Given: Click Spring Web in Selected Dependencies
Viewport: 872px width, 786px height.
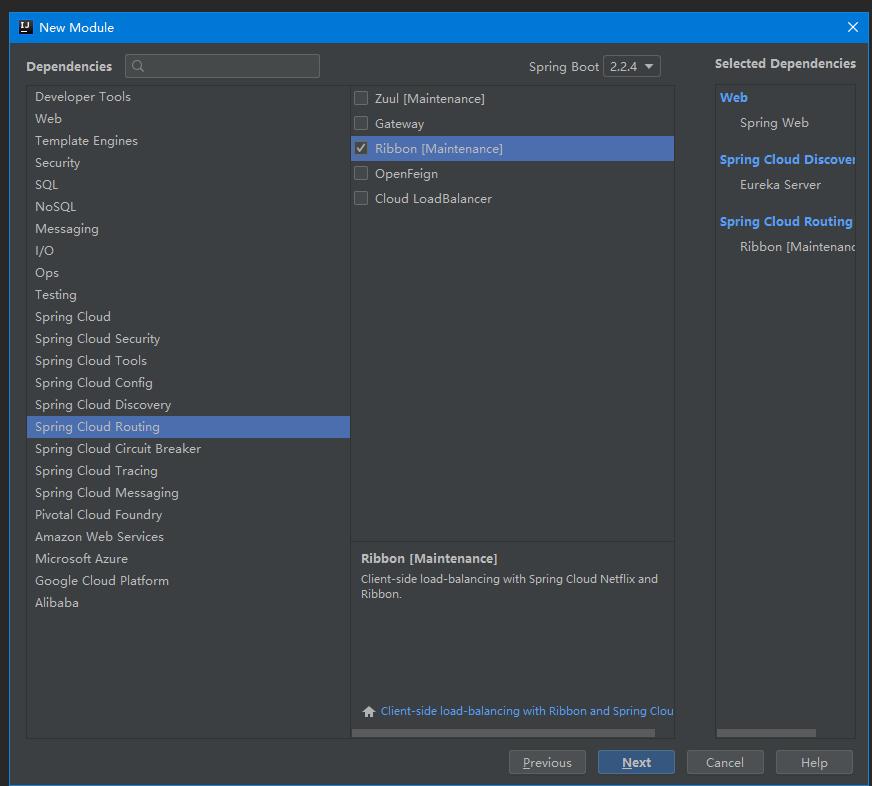Looking at the screenshot, I should (774, 123).
